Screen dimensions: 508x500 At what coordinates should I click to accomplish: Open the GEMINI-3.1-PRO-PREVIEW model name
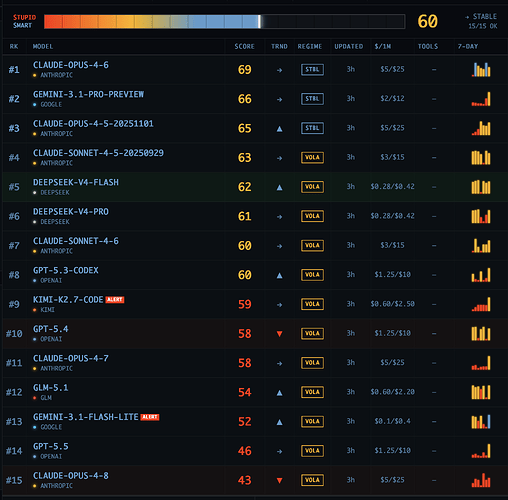coord(88,94)
